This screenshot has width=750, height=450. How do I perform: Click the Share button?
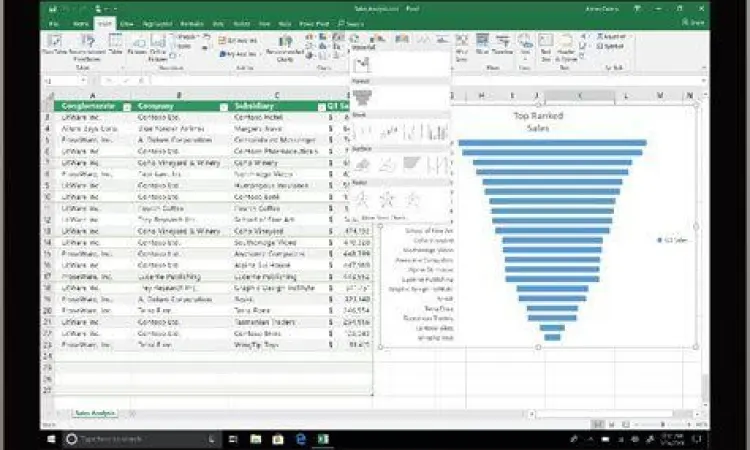pos(693,22)
